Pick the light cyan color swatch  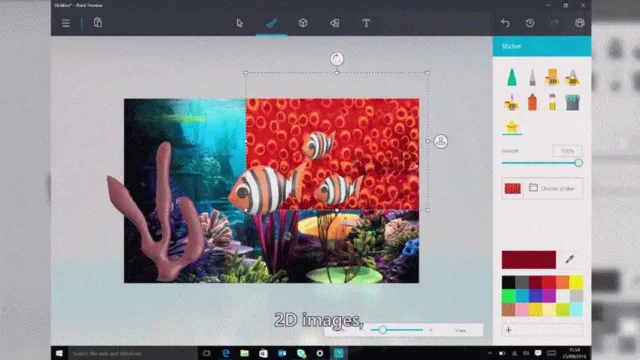[x=576, y=309]
